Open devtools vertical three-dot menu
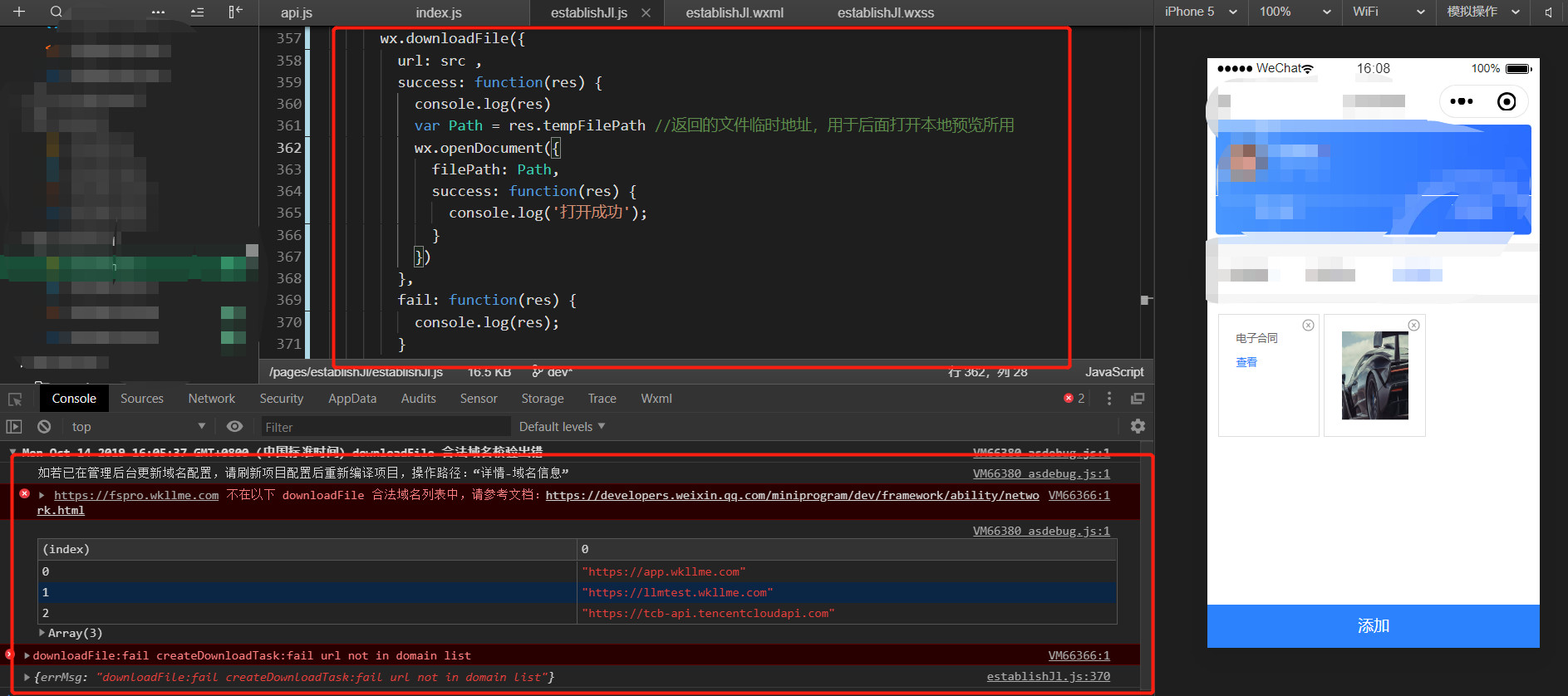 tap(1109, 399)
